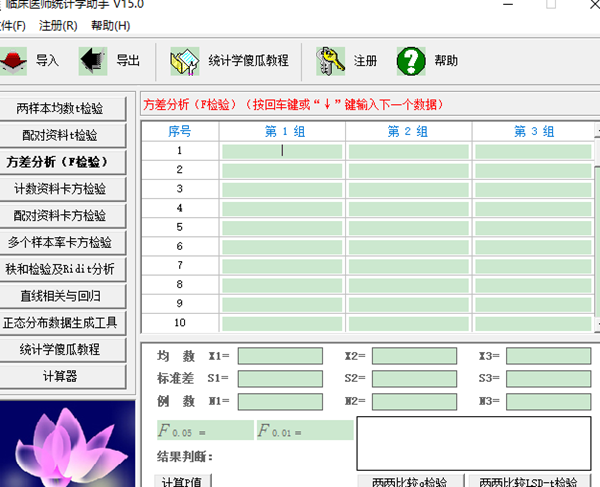Minimize the application window

508,5
